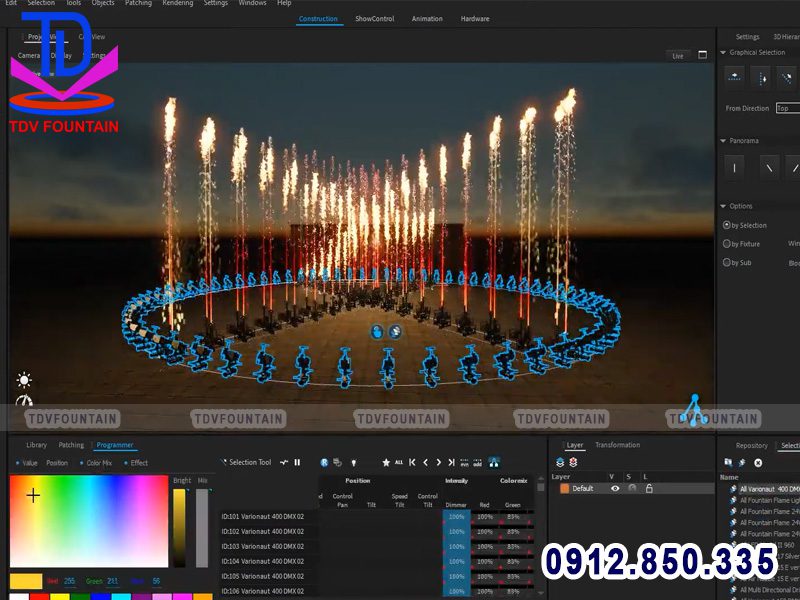Click the sun brightness icon in viewport
This screenshot has width=800, height=600.
[x=24, y=380]
